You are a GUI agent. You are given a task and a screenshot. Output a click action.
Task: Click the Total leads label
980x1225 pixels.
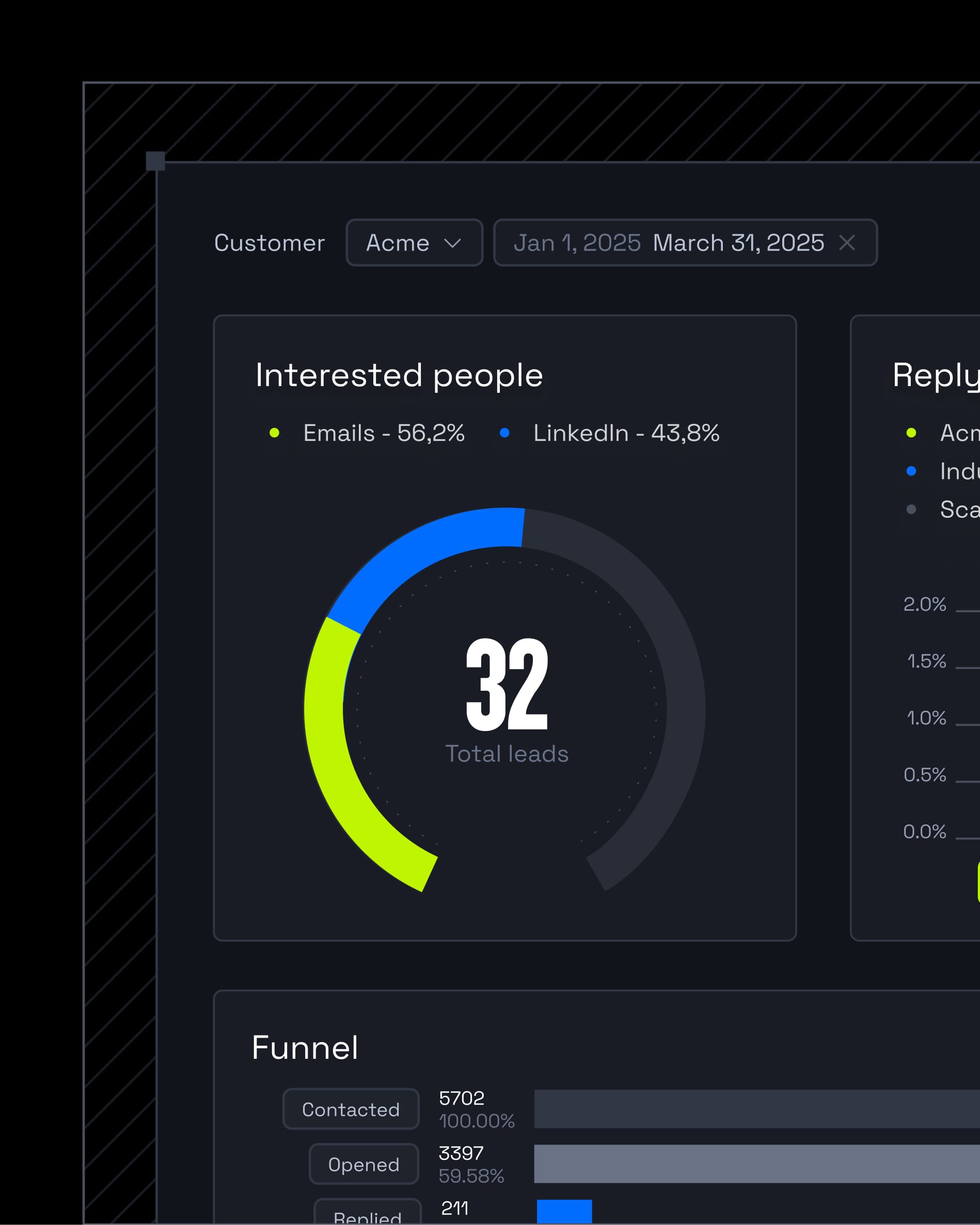tap(507, 754)
